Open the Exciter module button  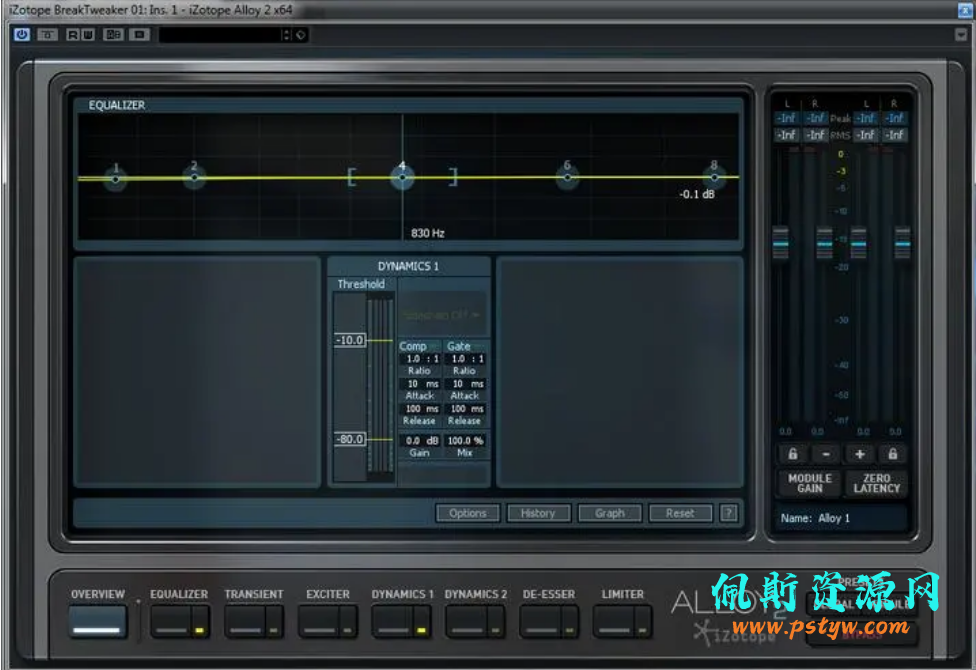pos(319,621)
